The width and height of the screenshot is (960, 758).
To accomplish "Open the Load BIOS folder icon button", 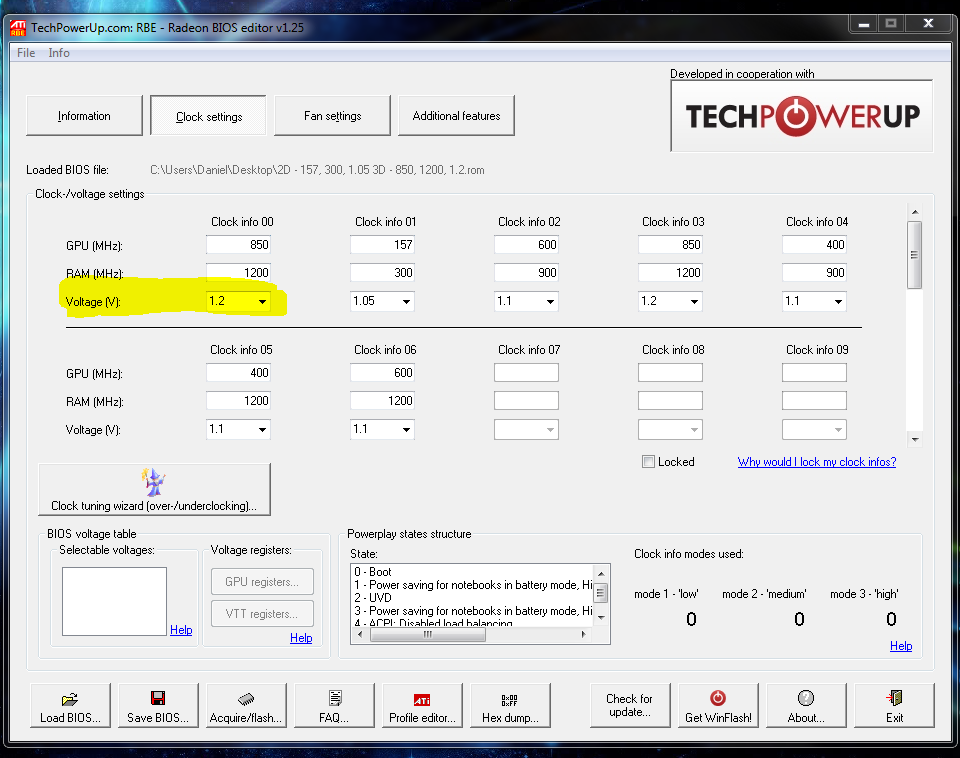I will (x=70, y=705).
